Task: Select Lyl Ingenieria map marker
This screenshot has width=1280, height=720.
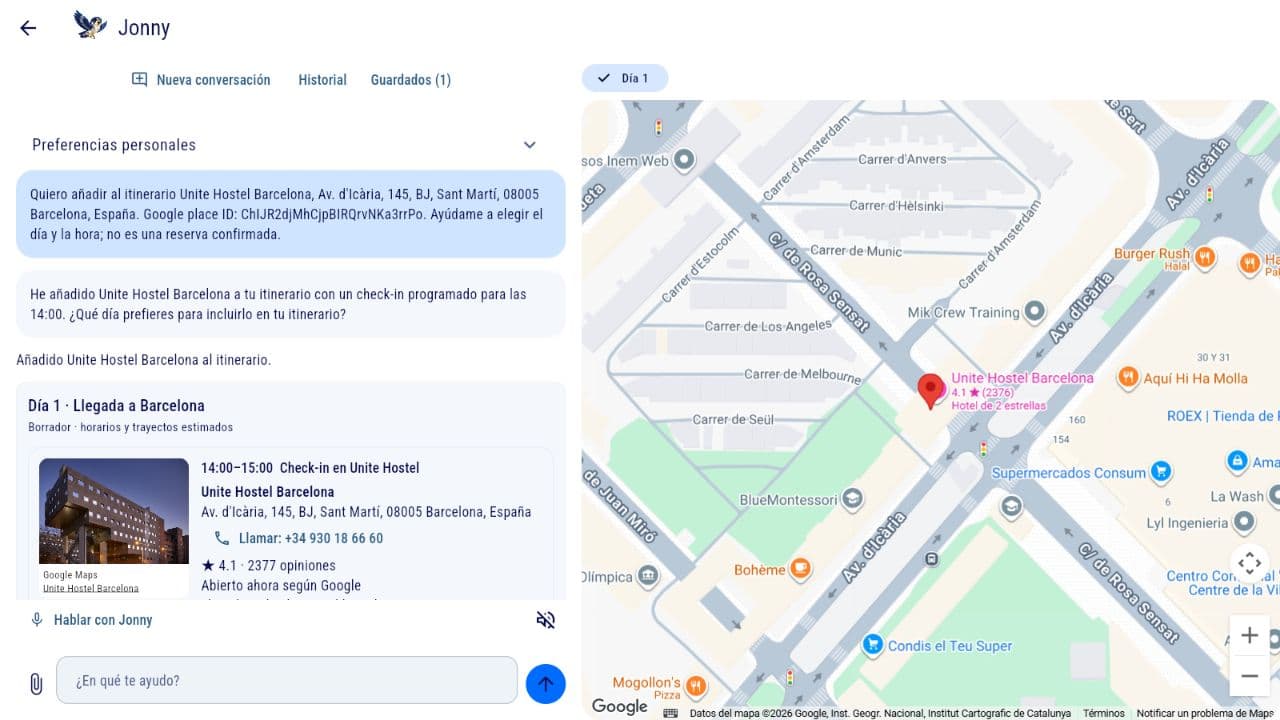Action: [1243, 522]
